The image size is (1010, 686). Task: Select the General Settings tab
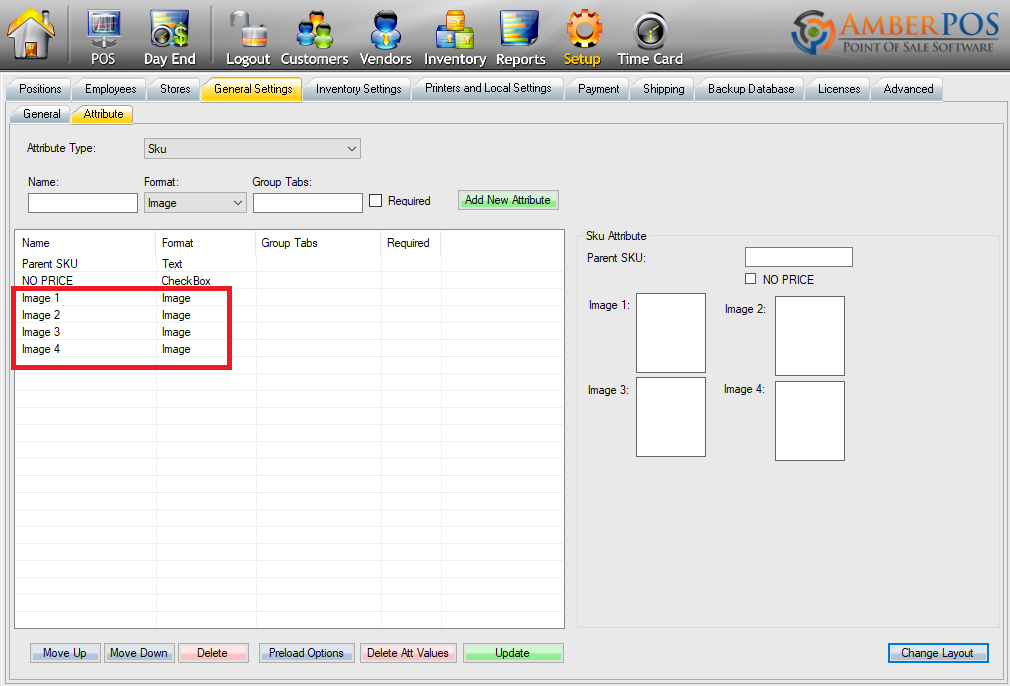pos(252,89)
